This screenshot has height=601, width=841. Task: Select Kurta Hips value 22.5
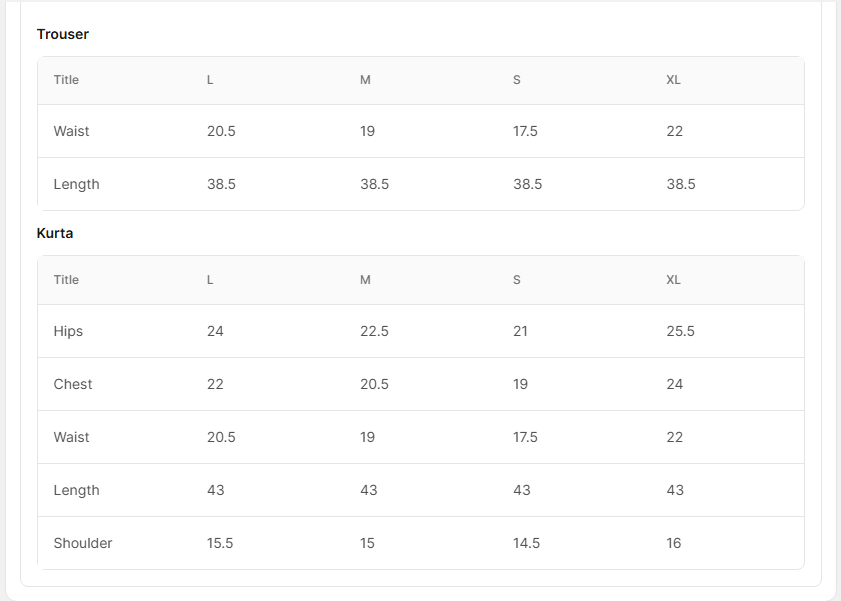pyautogui.click(x=374, y=331)
